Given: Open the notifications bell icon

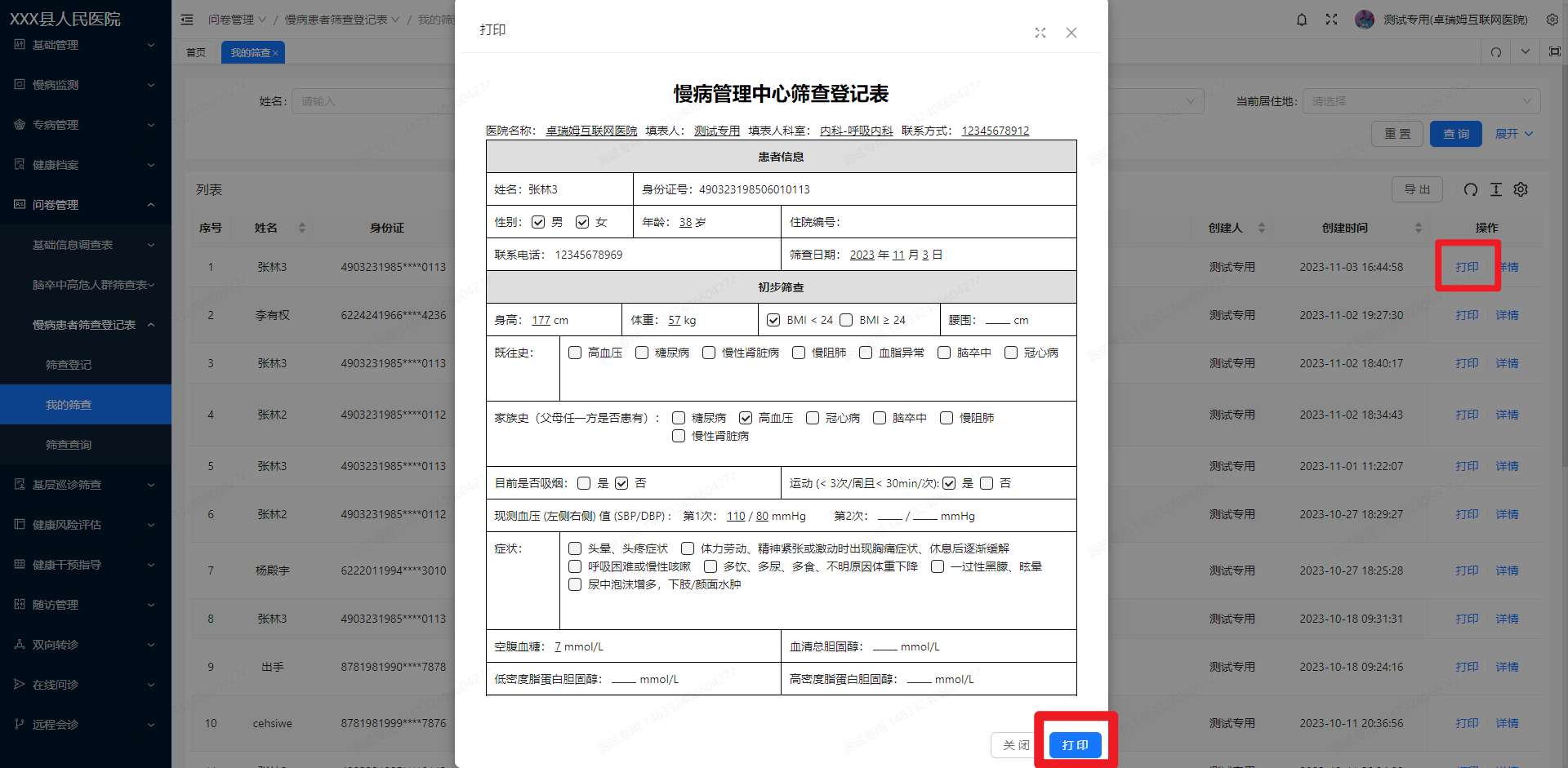Looking at the screenshot, I should (1301, 19).
